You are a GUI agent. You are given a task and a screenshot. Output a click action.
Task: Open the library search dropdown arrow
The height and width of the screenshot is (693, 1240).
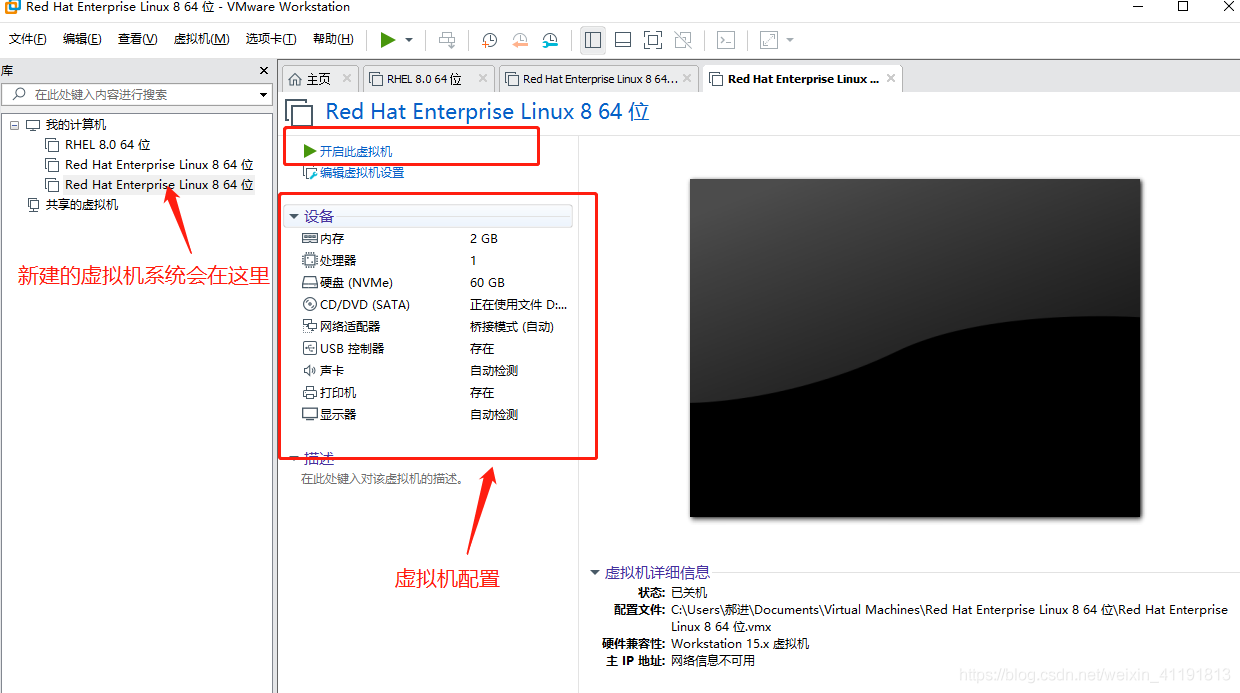pyautogui.click(x=264, y=95)
